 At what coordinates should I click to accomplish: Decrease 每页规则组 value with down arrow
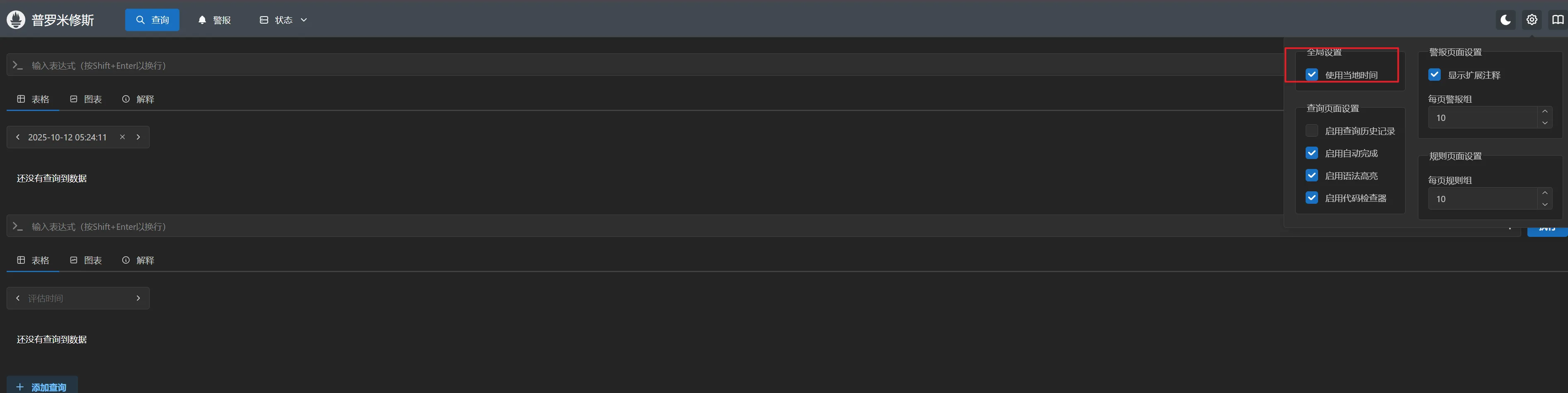click(1545, 205)
